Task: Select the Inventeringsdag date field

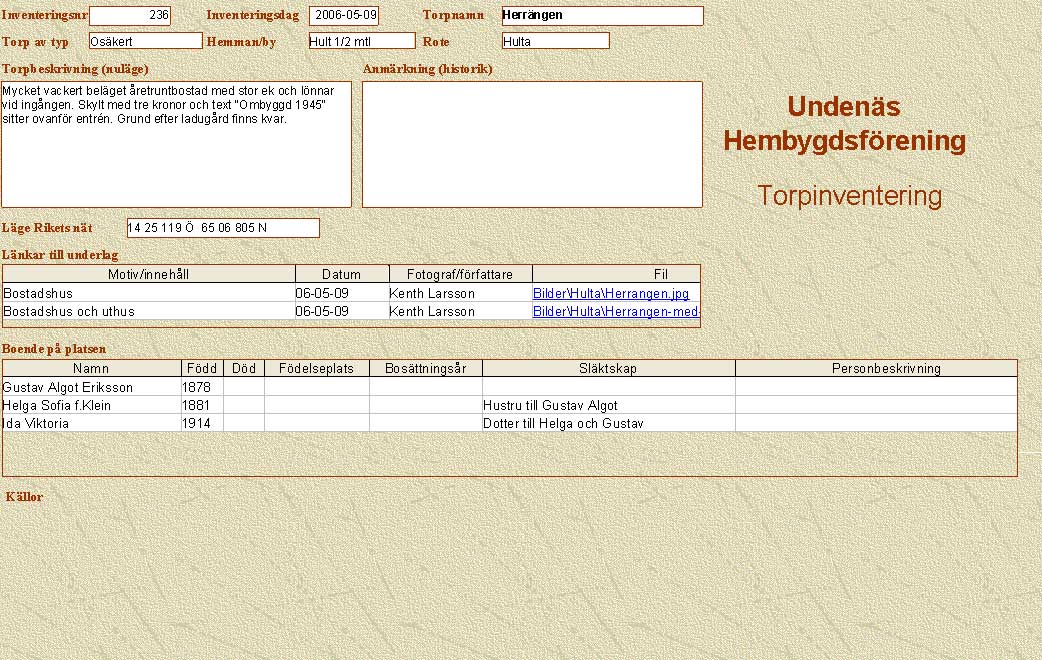Action: coord(344,16)
